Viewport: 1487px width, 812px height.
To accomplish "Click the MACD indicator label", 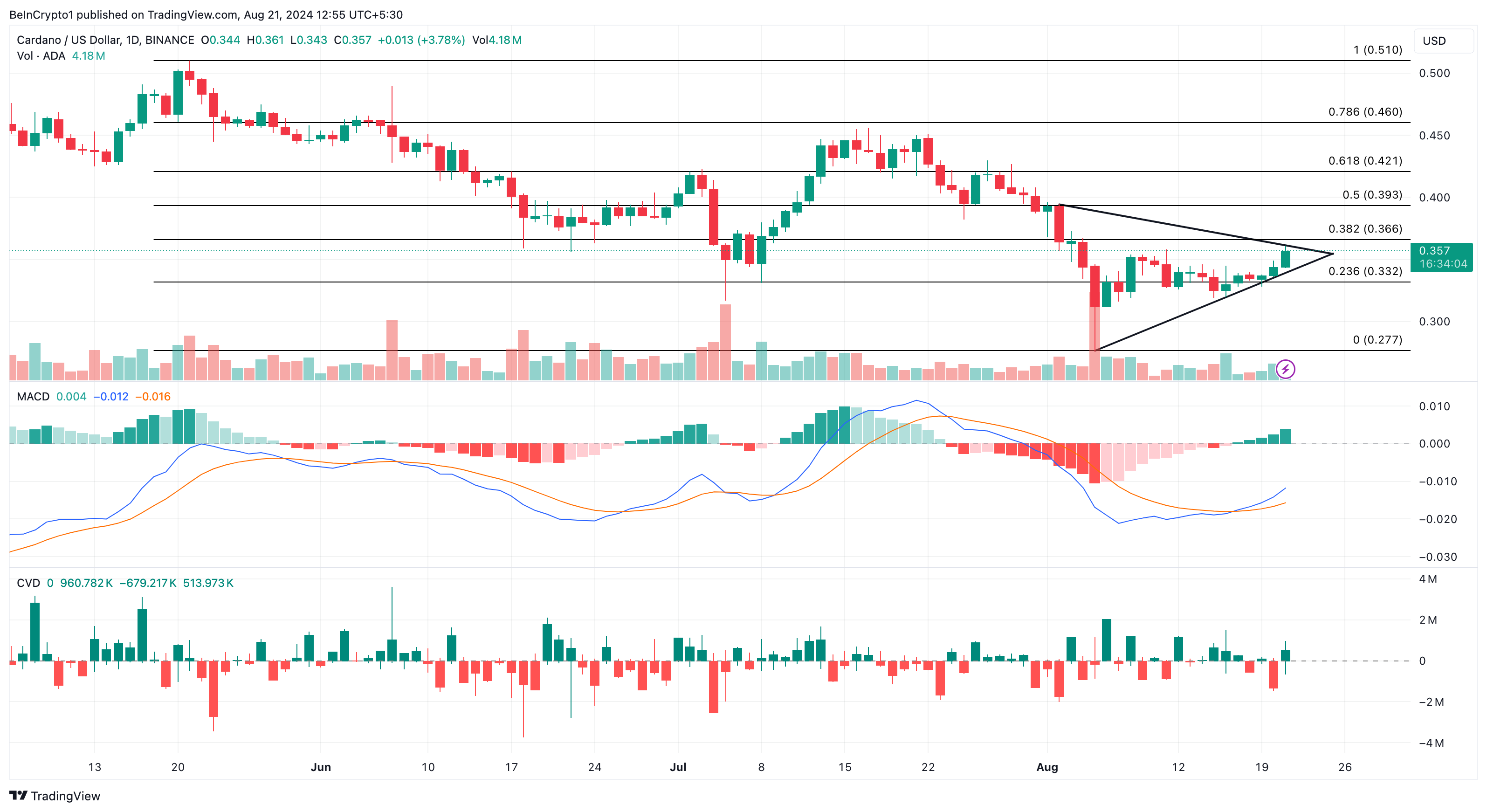I will (x=33, y=397).
